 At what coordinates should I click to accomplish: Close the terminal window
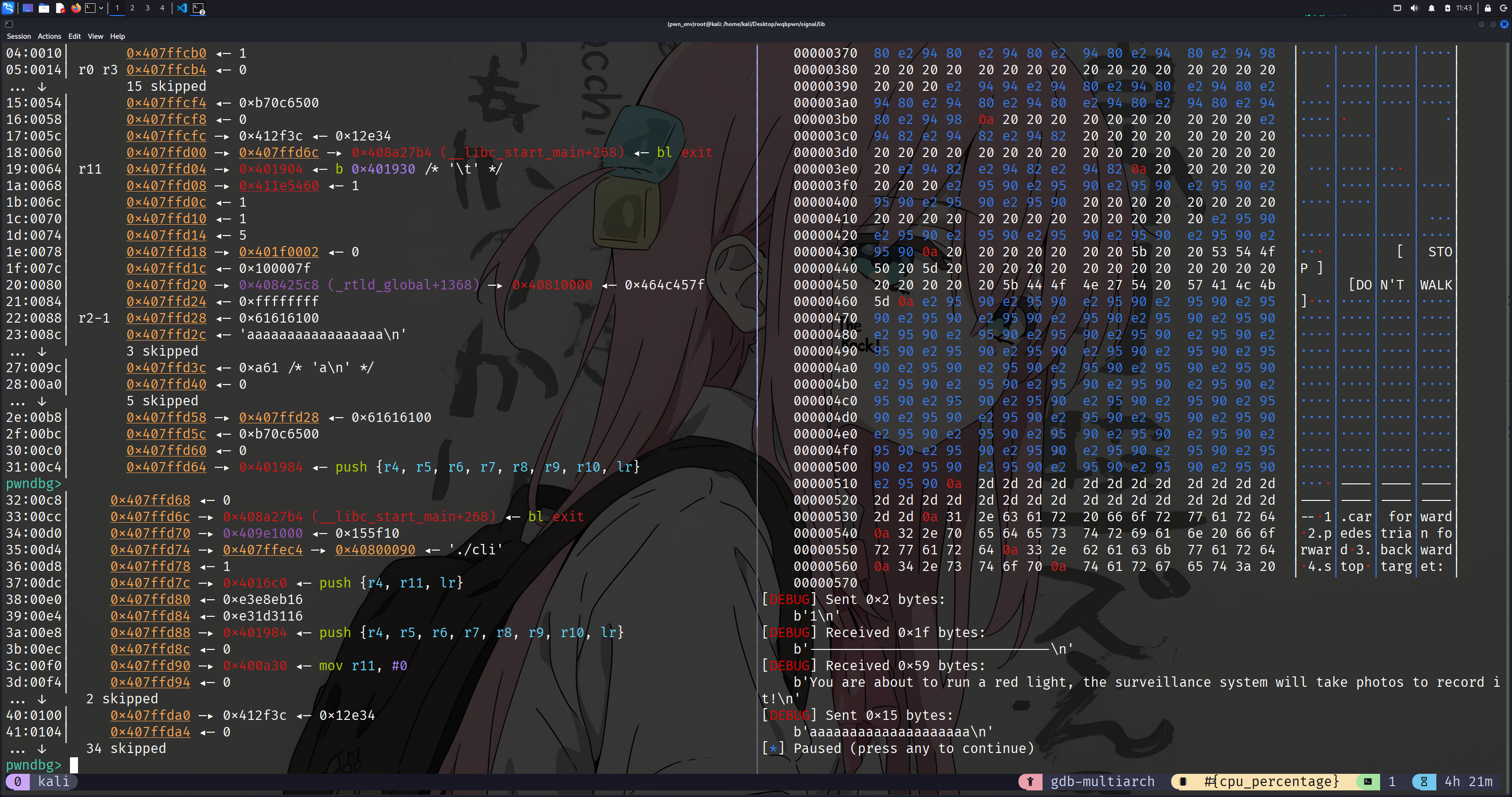point(1504,24)
